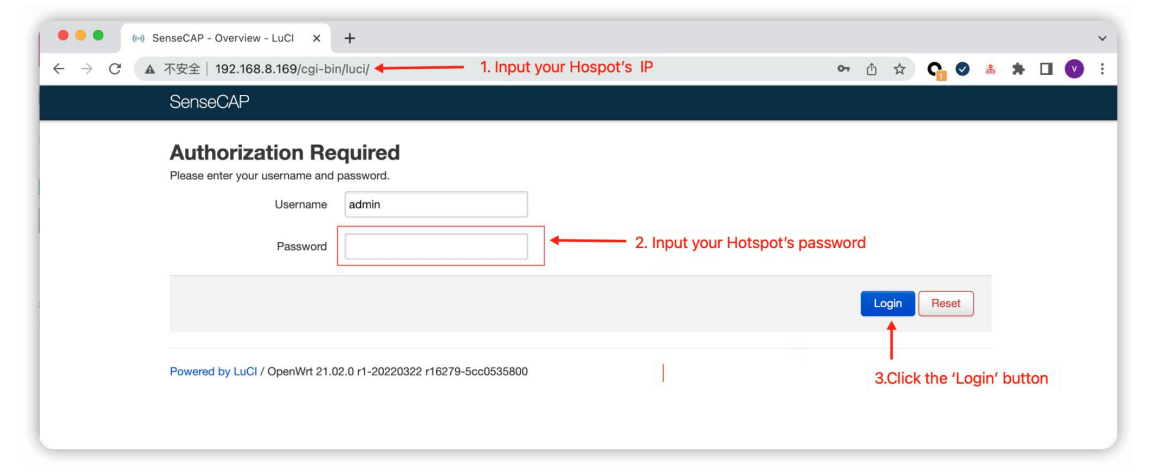Click the yellow macOS minimize button
1164x474 pixels.
80,36
